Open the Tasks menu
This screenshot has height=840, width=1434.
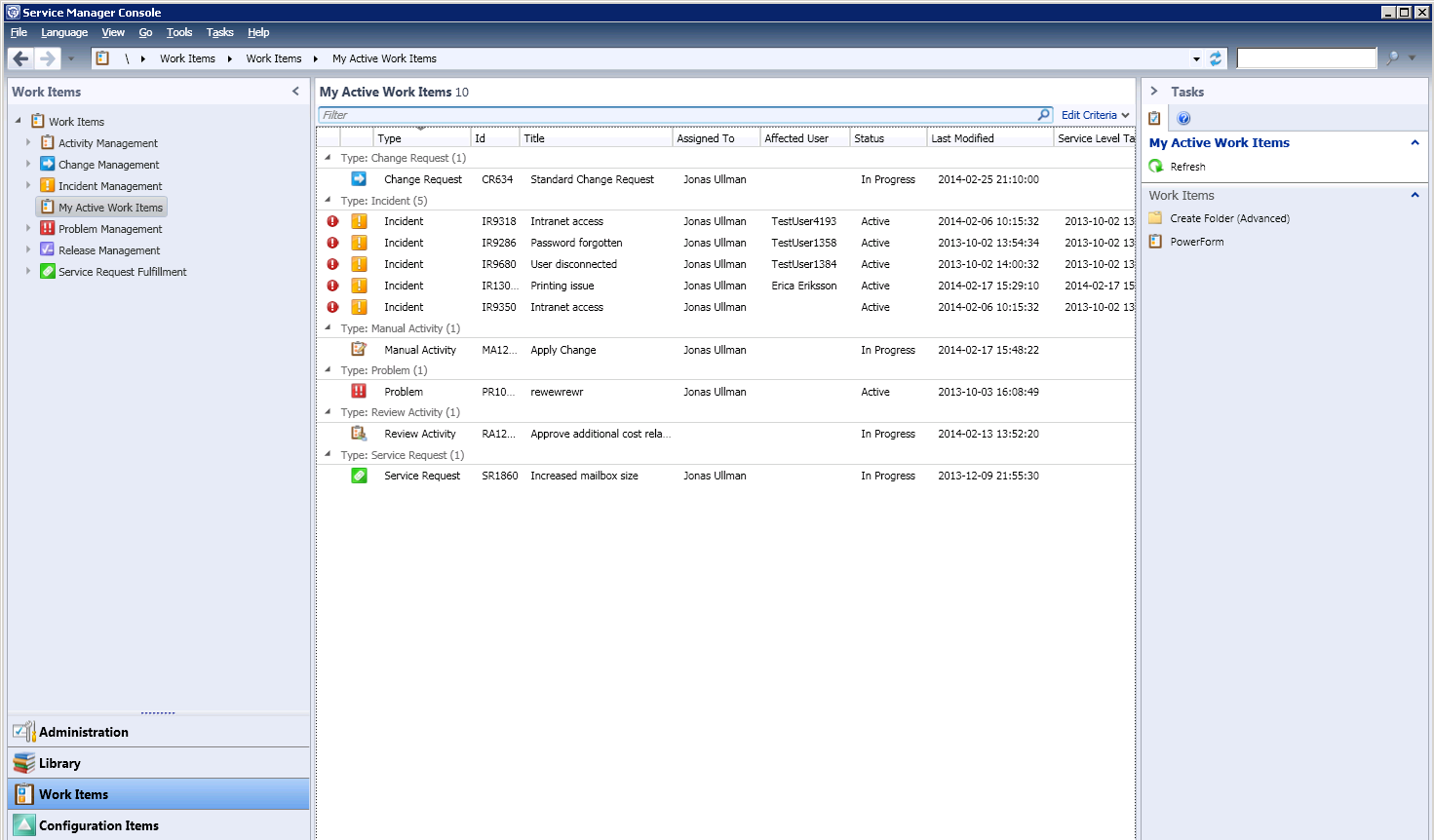tap(219, 32)
